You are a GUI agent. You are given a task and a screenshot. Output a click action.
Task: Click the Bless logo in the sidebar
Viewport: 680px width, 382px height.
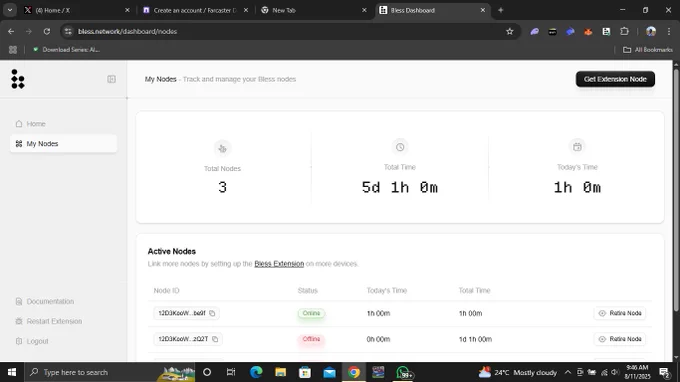(18, 79)
